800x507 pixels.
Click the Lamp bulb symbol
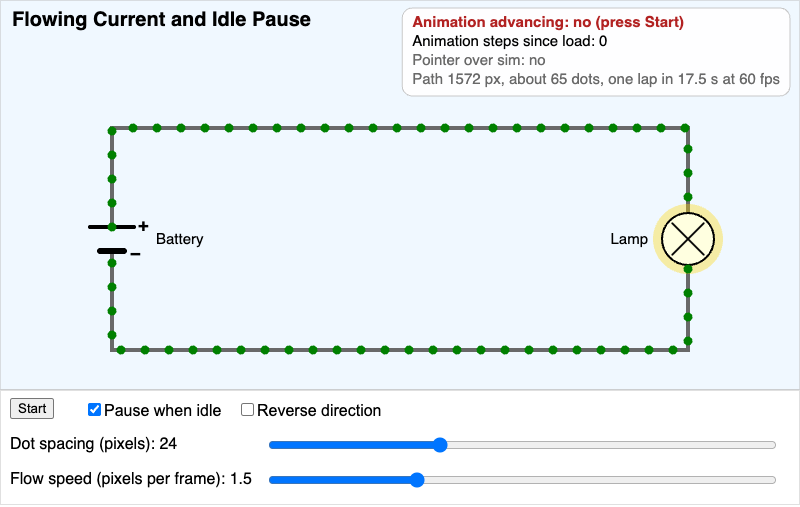coord(688,239)
